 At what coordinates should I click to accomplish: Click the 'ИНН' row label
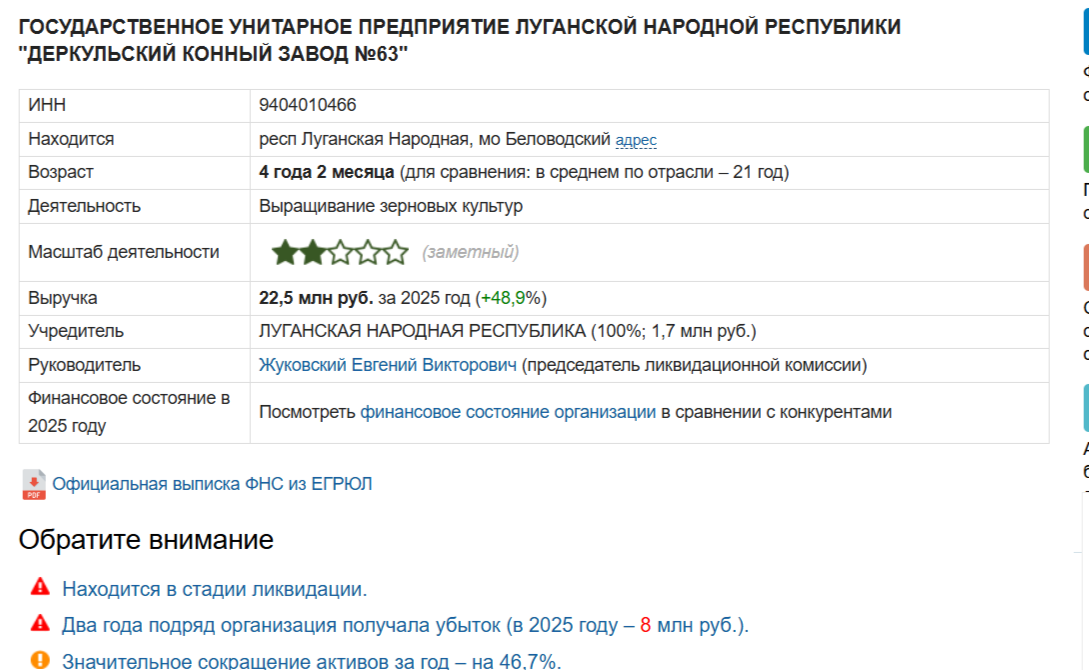[47, 105]
